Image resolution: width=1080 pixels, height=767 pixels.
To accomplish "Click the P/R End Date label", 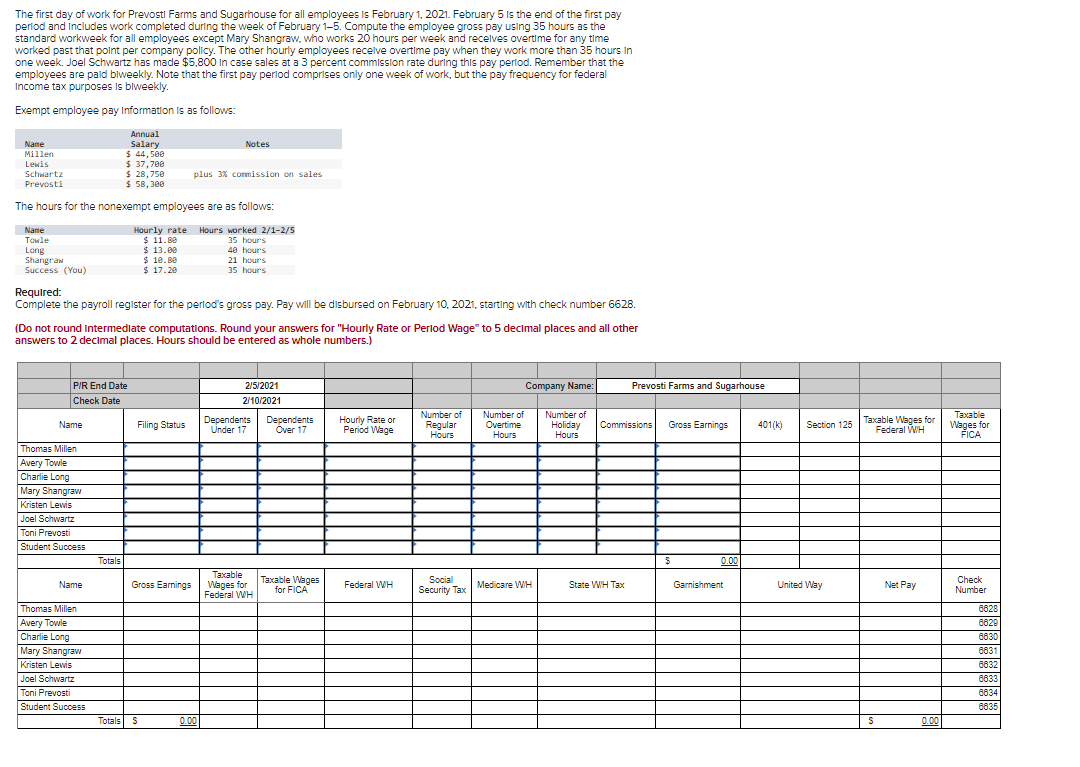I will click(x=100, y=386).
